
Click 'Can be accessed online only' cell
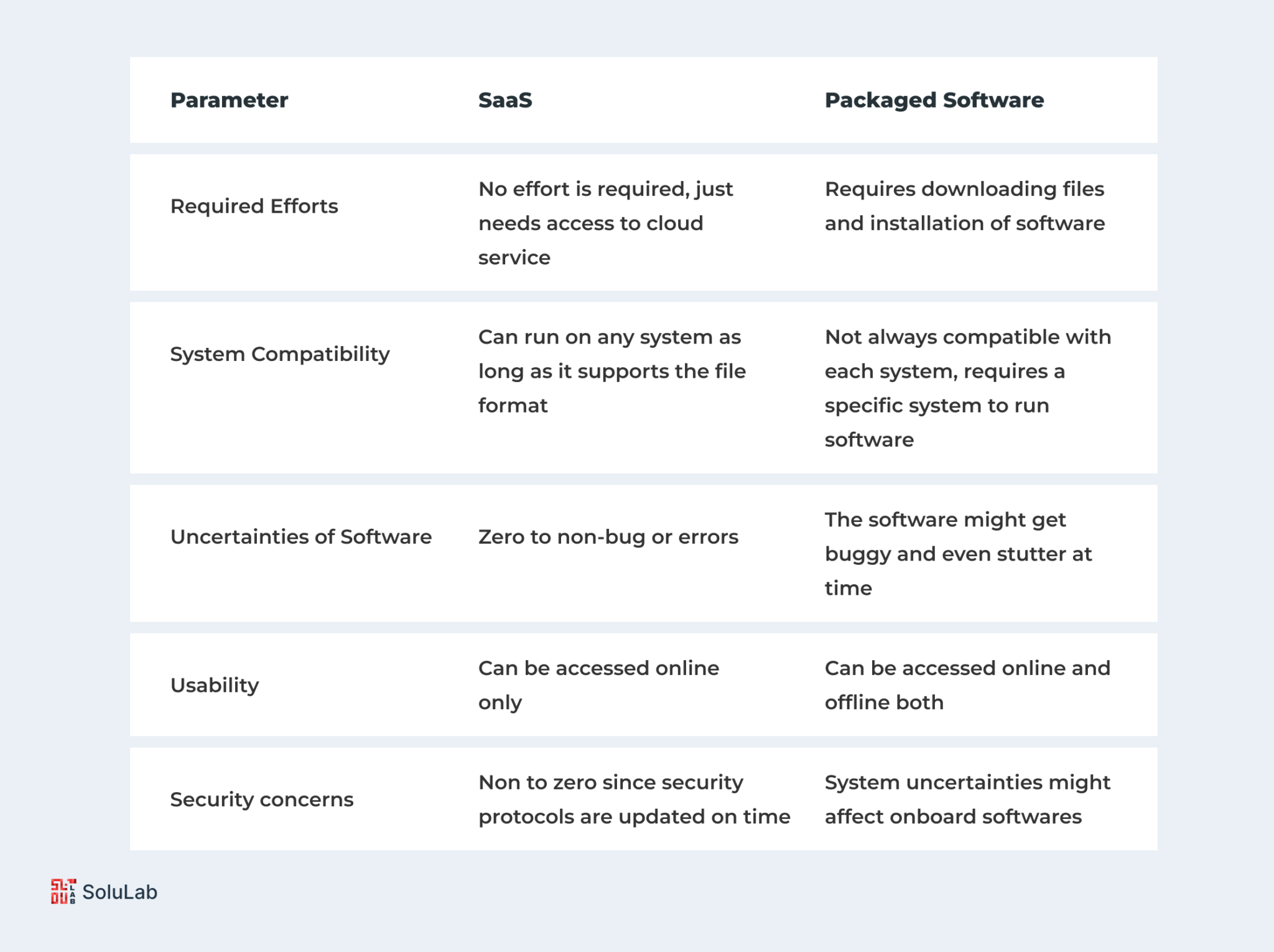(x=598, y=685)
